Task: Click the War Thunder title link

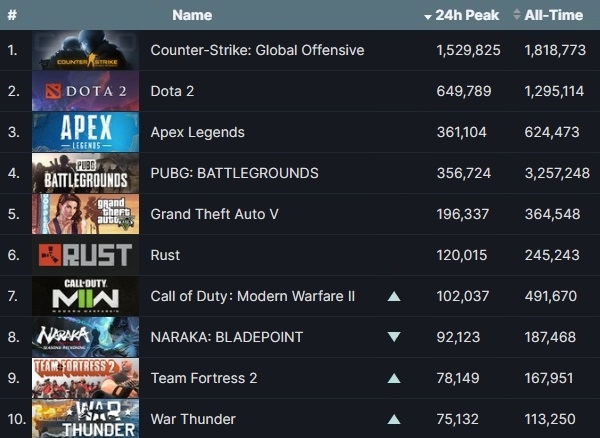Action: click(x=193, y=419)
